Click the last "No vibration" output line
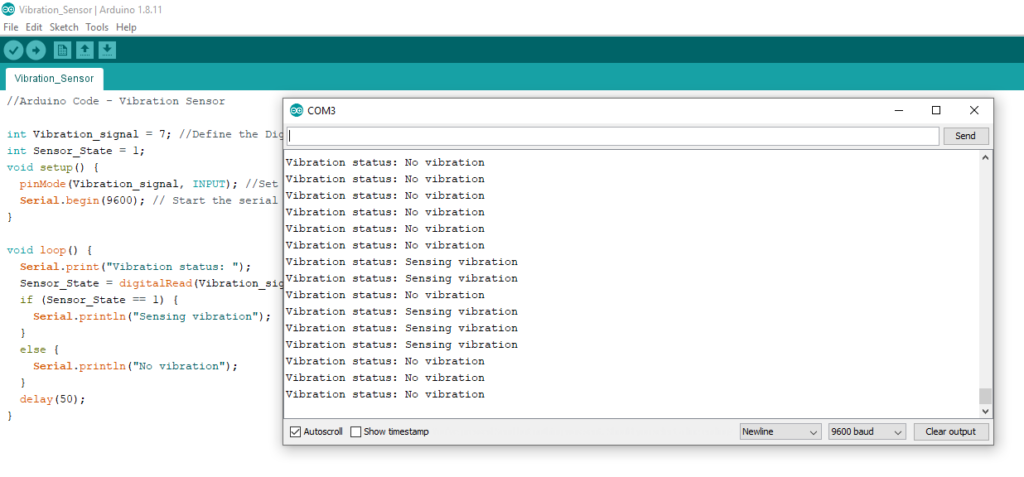The width and height of the screenshot is (1024, 477). coord(385,395)
